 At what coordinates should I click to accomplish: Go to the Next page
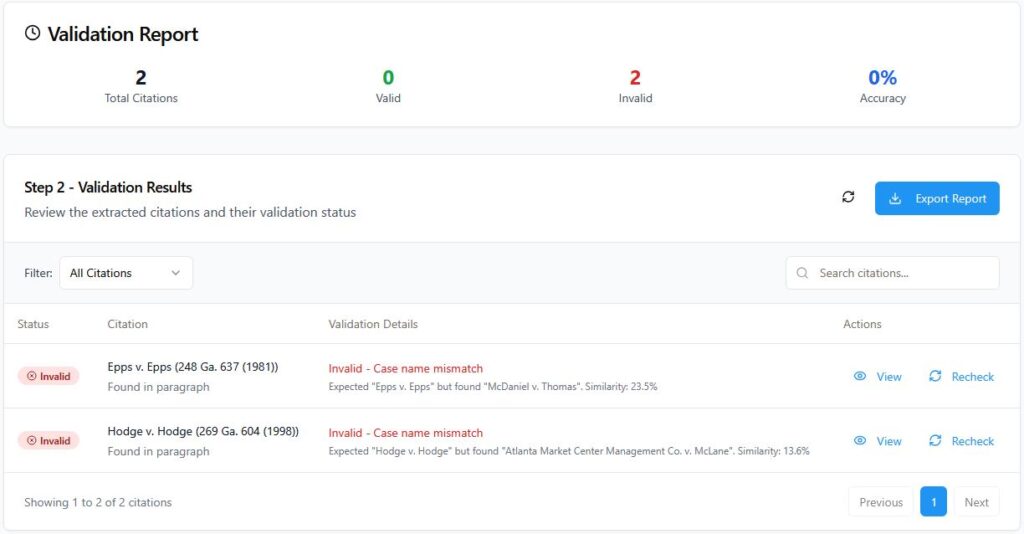pyautogui.click(x=976, y=502)
